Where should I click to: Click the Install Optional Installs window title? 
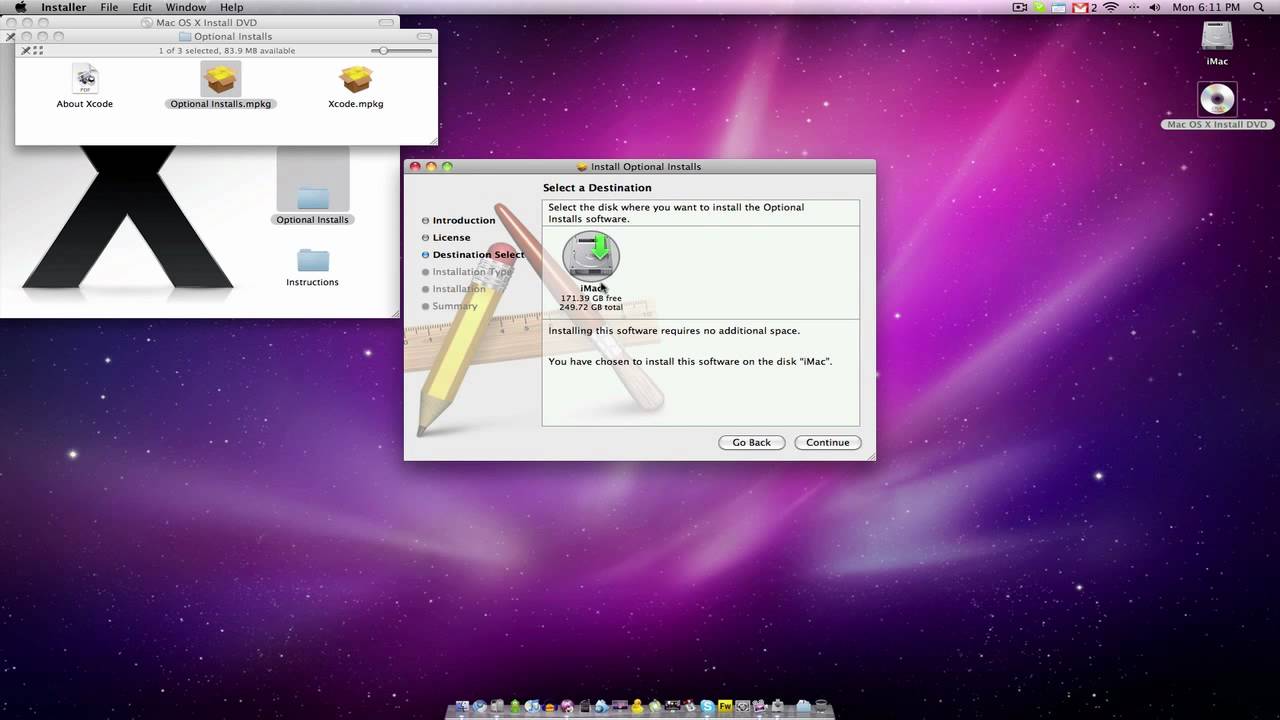pyautogui.click(x=646, y=167)
